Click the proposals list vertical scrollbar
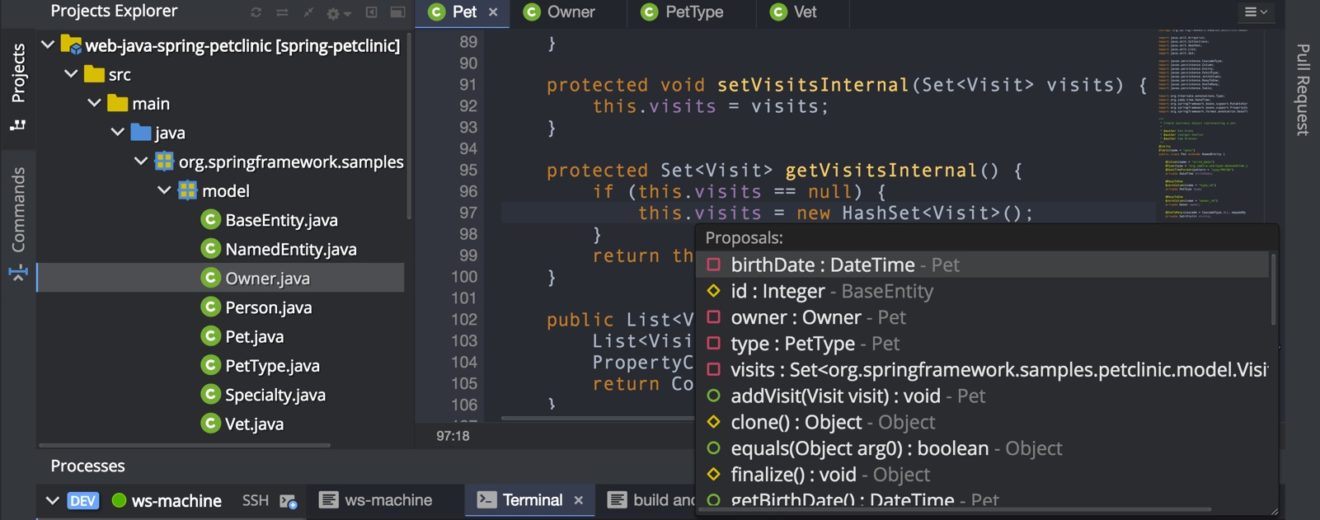The height and width of the screenshot is (520, 1320). [x=1272, y=290]
